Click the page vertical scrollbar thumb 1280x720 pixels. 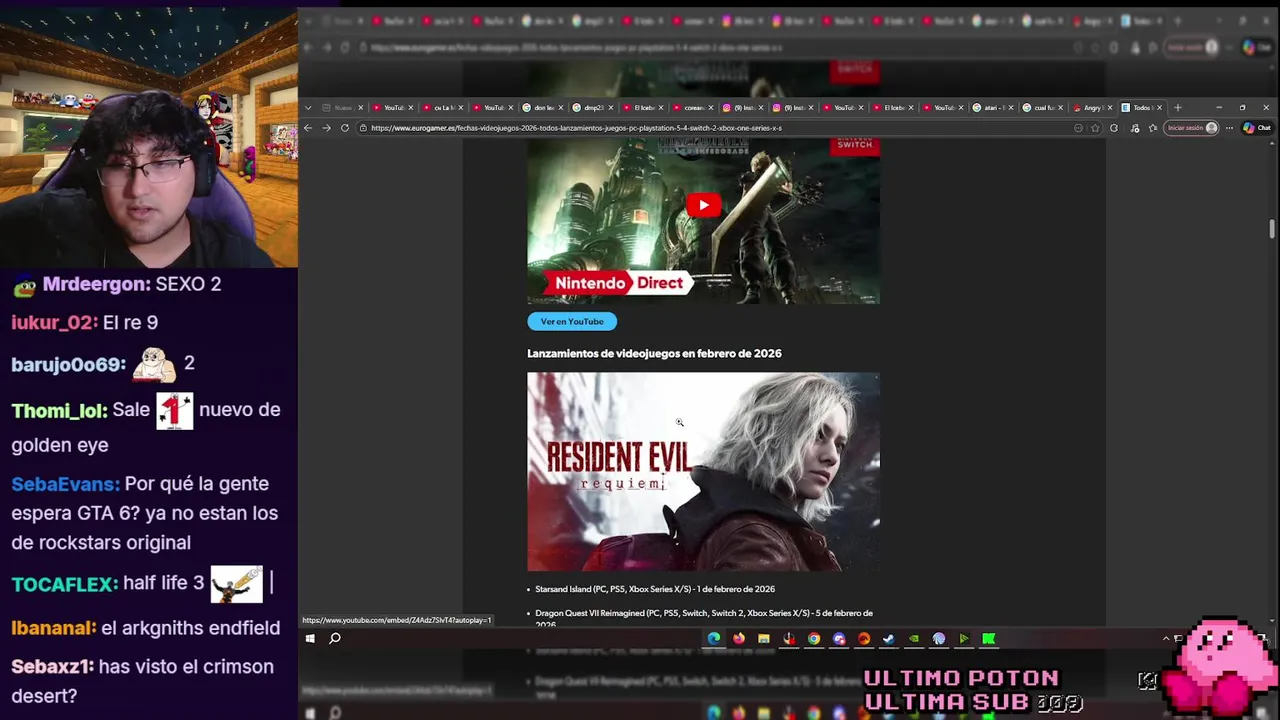(x=1272, y=229)
